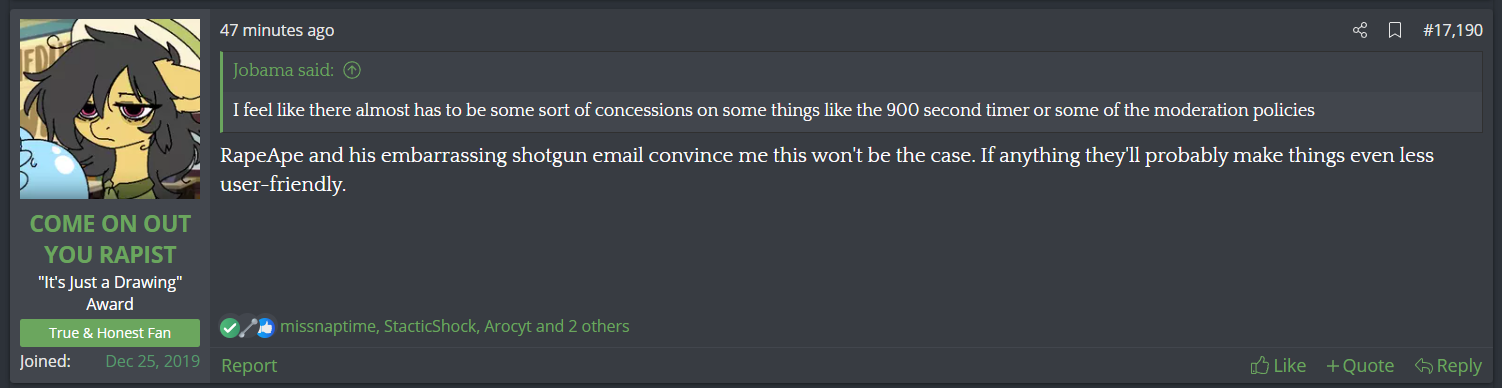Click the "It's Just a Drawing" Award title
The image size is (1502, 388).
coord(110,293)
